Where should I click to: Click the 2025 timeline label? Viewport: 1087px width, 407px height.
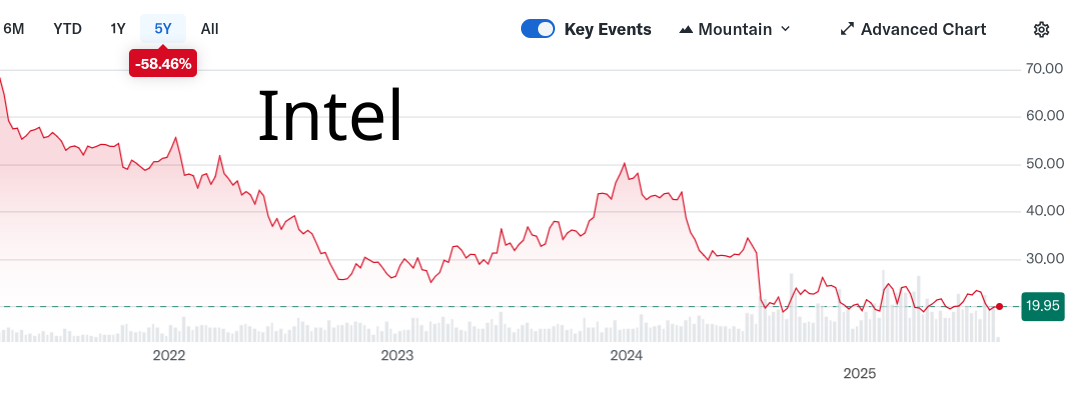(859, 373)
